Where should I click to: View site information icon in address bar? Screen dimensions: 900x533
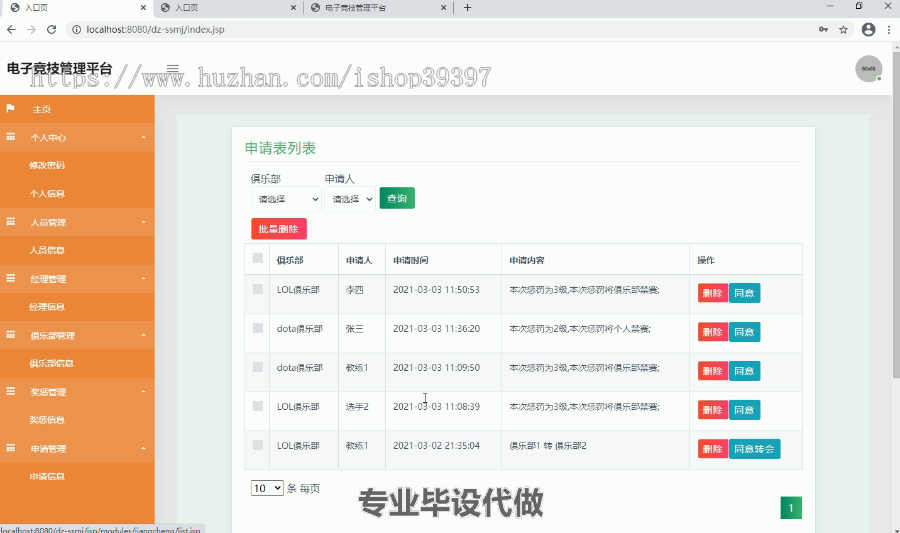[76, 29]
